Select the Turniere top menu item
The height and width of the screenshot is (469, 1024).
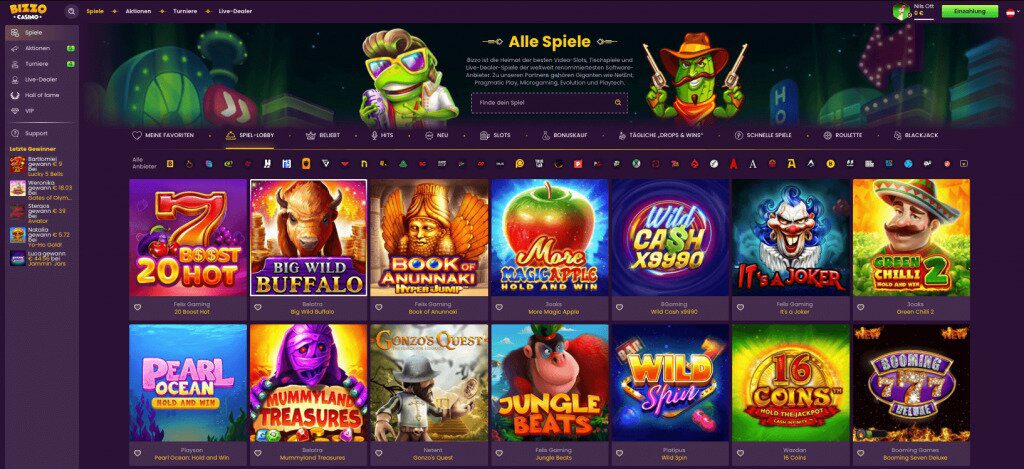[x=185, y=11]
